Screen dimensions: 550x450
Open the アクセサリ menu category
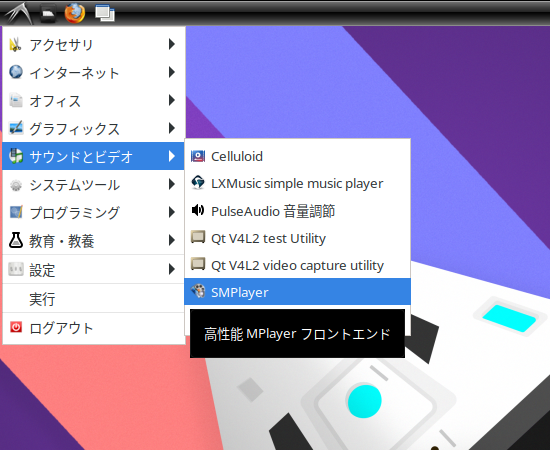pyautogui.click(x=93, y=45)
